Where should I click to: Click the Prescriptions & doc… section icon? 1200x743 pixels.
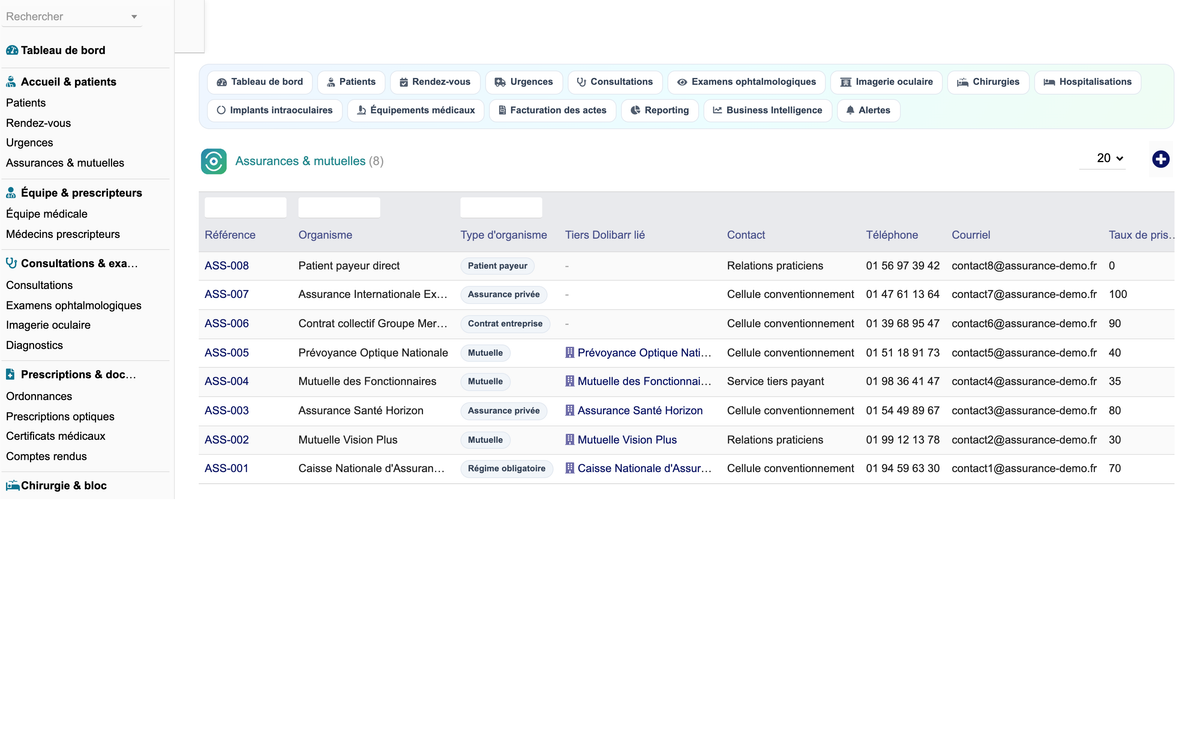tap(11, 375)
